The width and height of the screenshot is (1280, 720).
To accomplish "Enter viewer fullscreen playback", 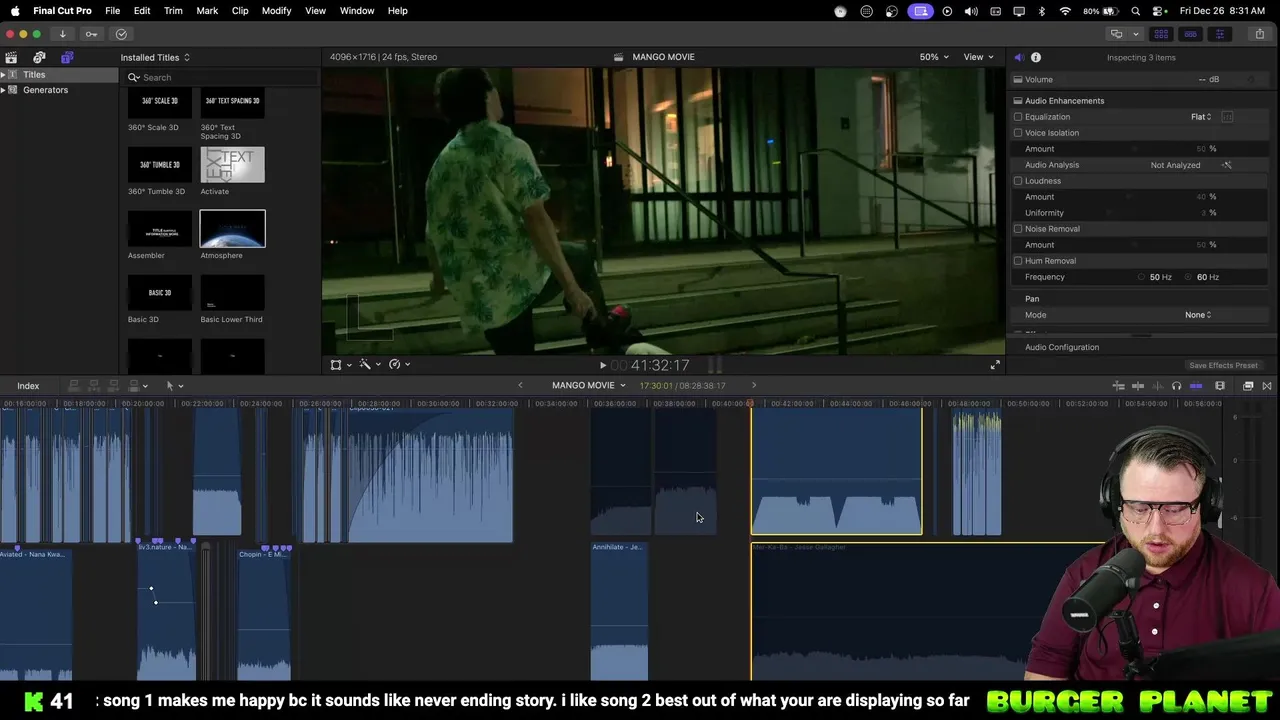I will point(995,365).
